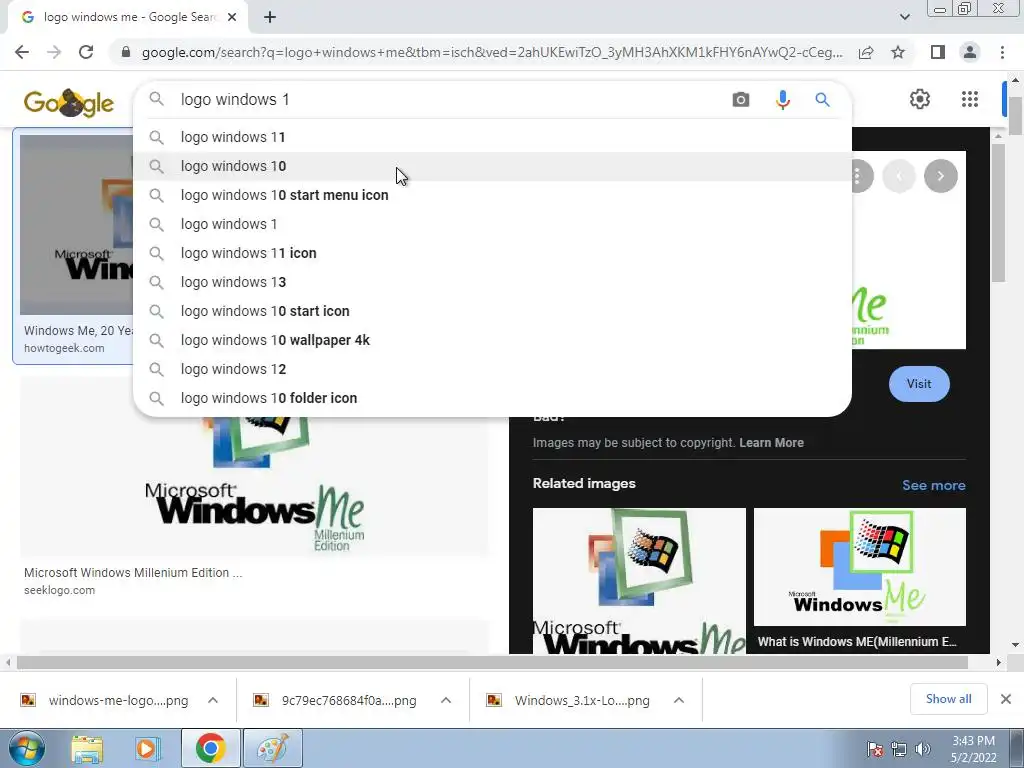Click the voice search microphone icon
The height and width of the screenshot is (768, 1024).
click(x=782, y=99)
